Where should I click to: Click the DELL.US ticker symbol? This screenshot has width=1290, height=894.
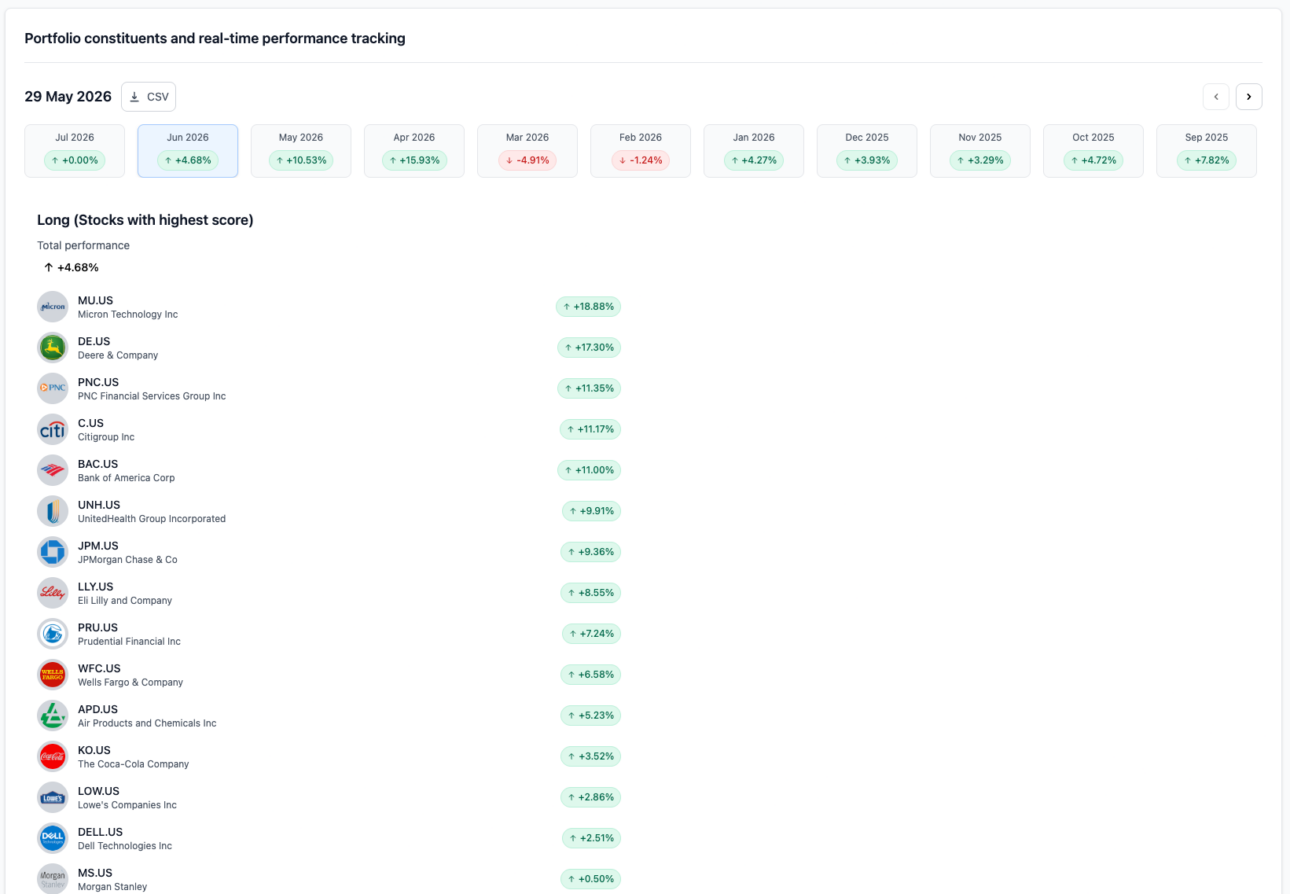click(x=100, y=832)
